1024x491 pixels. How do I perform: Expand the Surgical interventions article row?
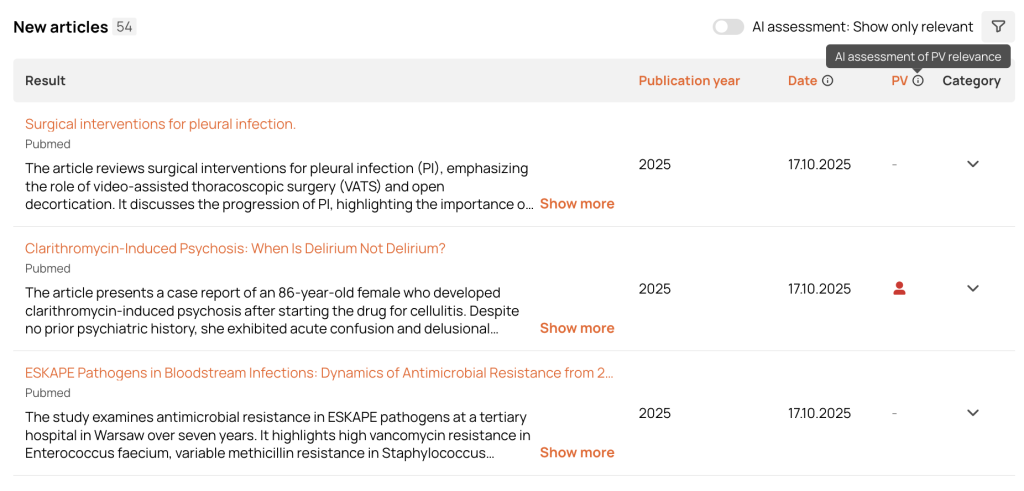pyautogui.click(x=972, y=164)
